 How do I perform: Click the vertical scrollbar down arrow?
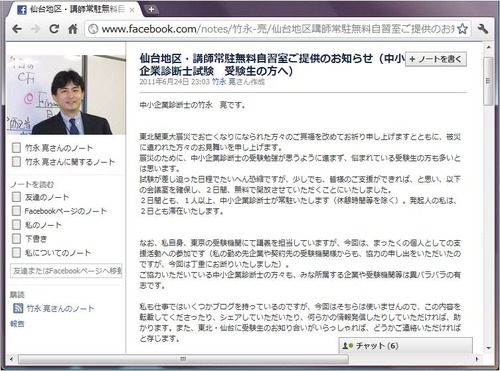(488, 348)
